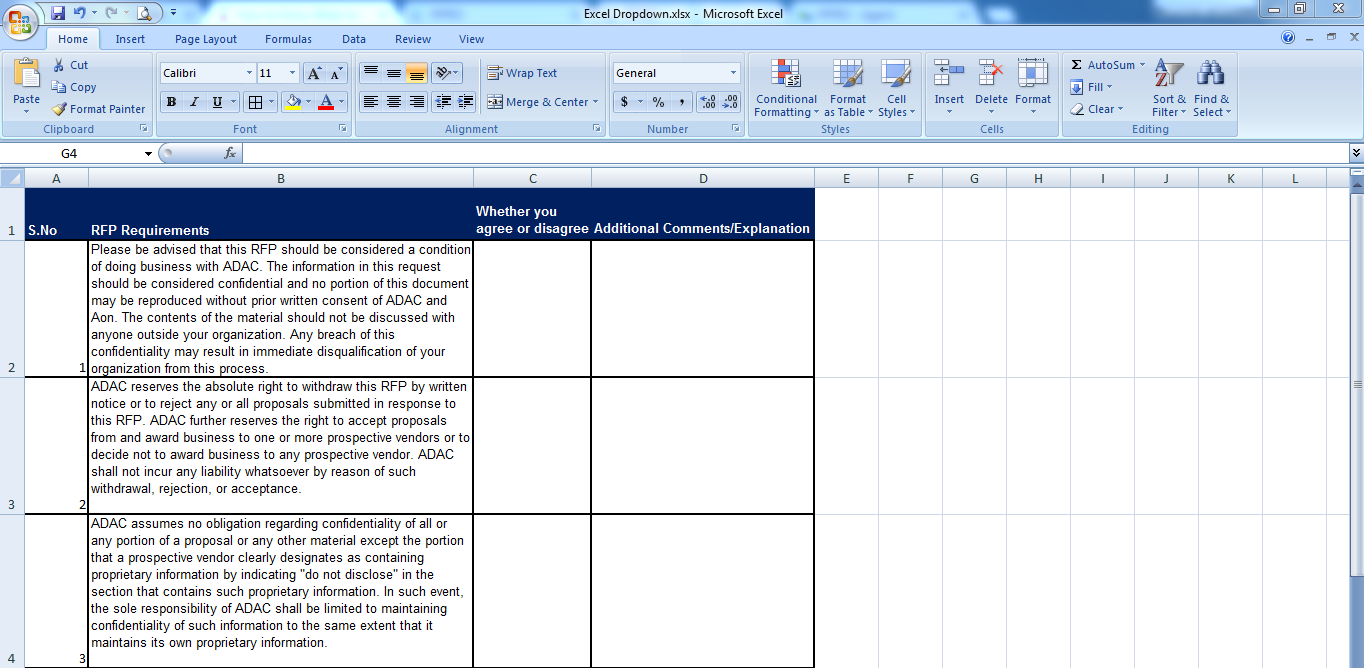Switch to the Formulas ribbon tab
Viewport: 1364px width, 668px height.
pyautogui.click(x=288, y=39)
